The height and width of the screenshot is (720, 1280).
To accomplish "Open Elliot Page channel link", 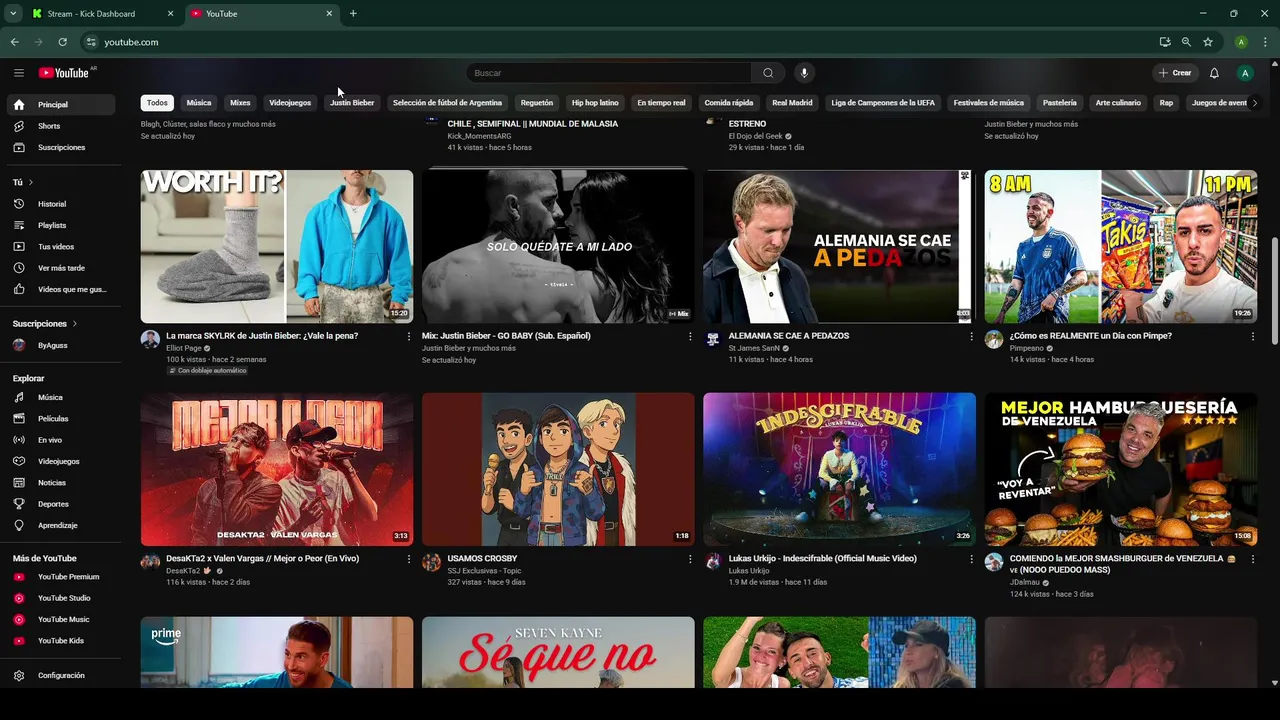I will coord(185,348).
